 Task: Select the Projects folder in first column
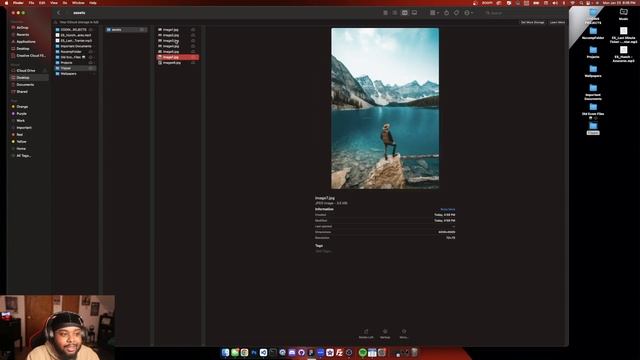point(76,62)
